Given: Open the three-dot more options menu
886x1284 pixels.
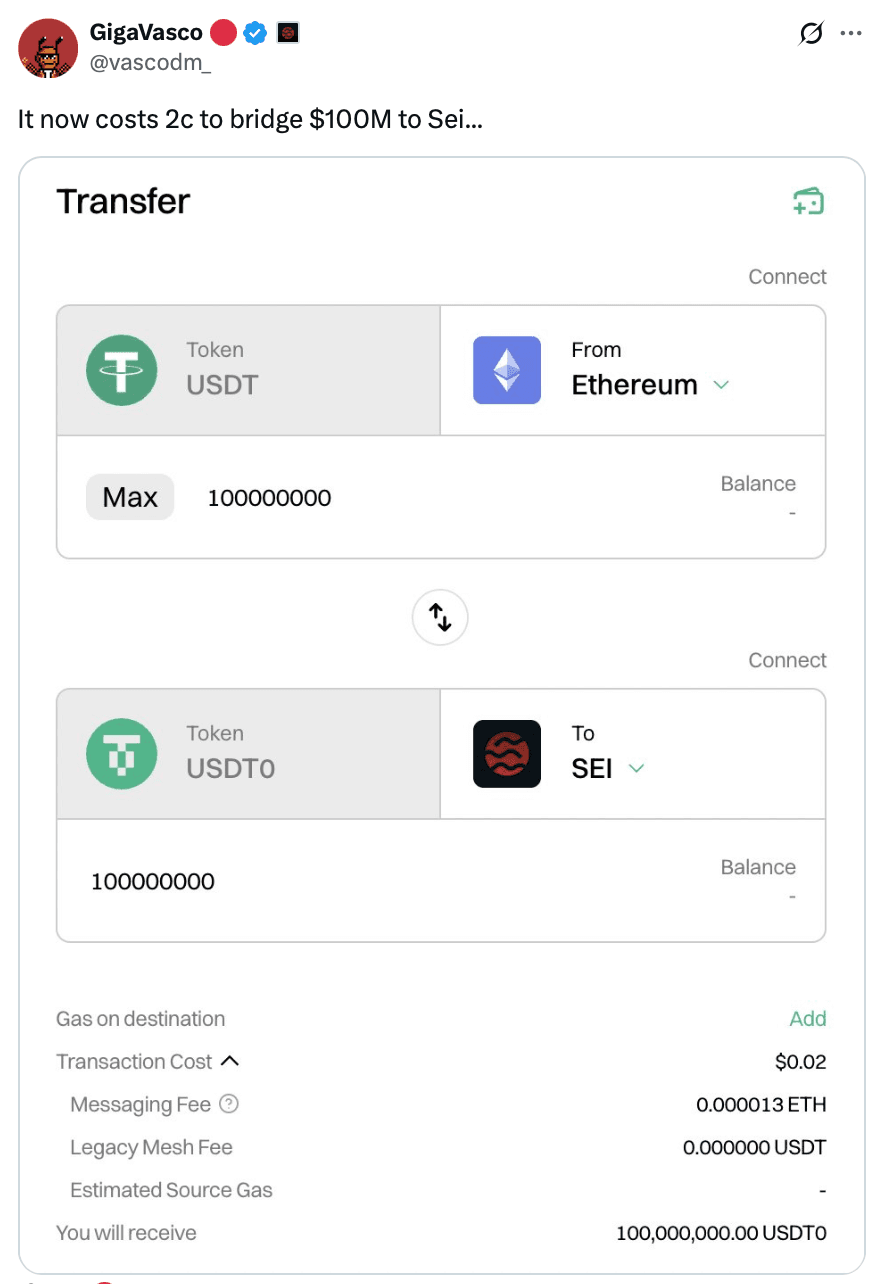Looking at the screenshot, I should point(851,34).
